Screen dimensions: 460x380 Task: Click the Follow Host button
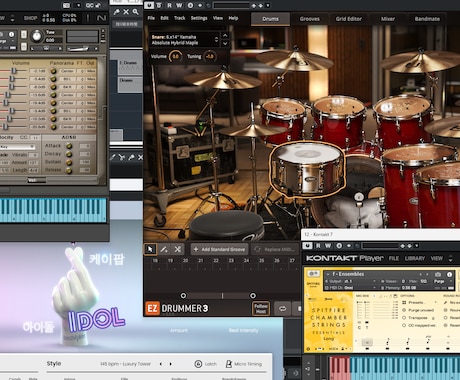click(261, 308)
